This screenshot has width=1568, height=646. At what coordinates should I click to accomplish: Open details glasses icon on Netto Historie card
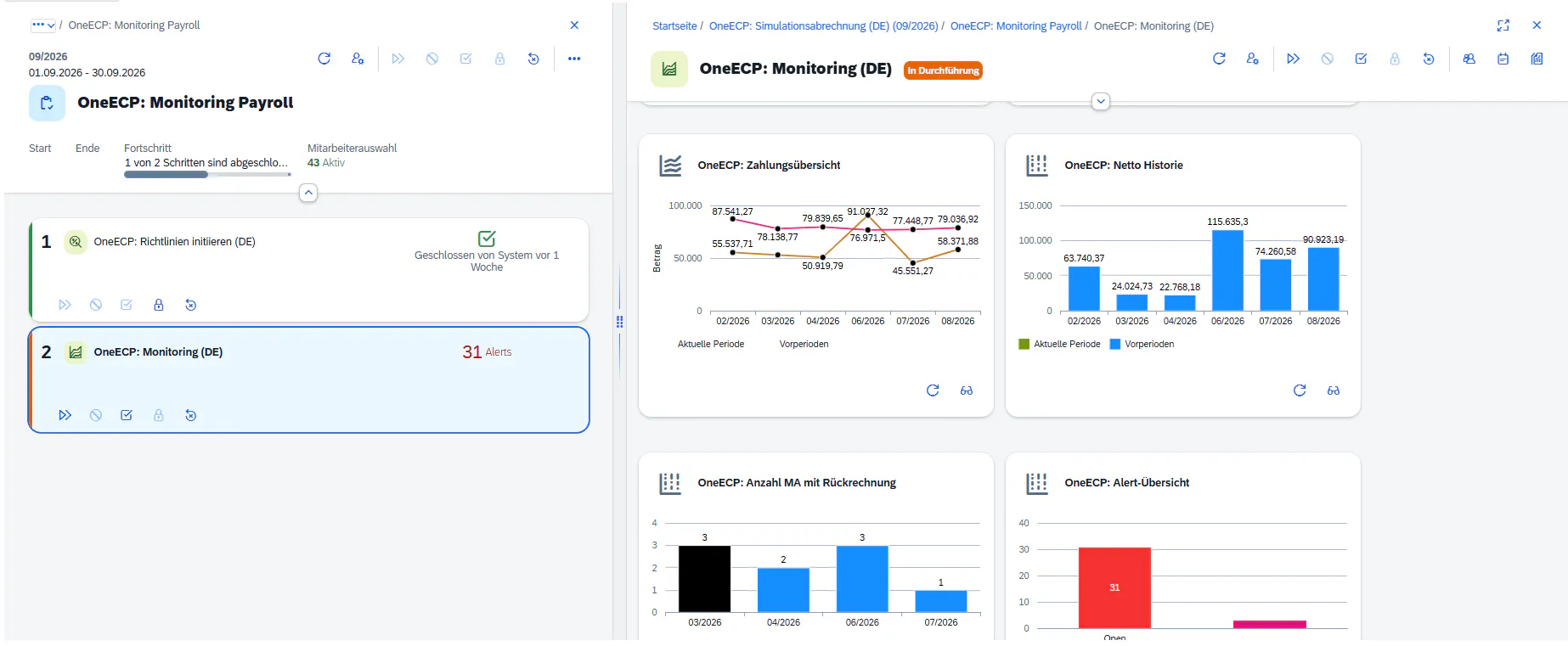point(1334,390)
